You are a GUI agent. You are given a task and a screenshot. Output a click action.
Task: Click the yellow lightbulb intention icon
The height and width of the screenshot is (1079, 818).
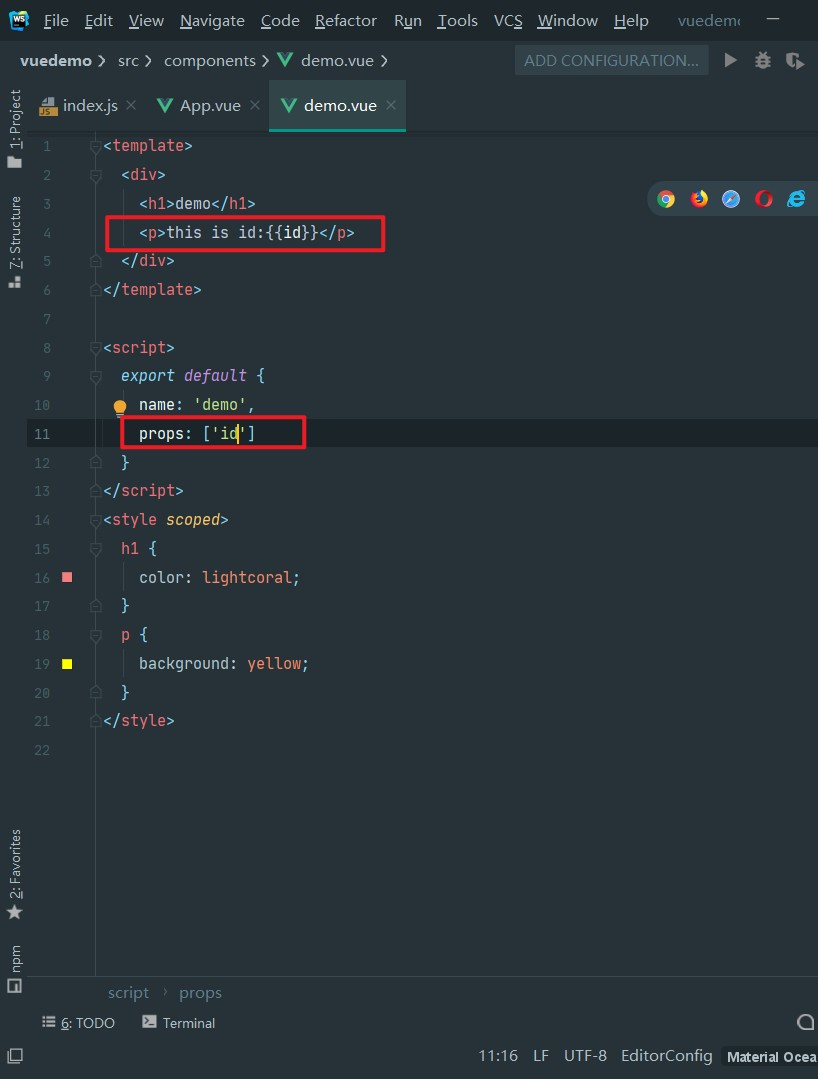pyautogui.click(x=120, y=407)
